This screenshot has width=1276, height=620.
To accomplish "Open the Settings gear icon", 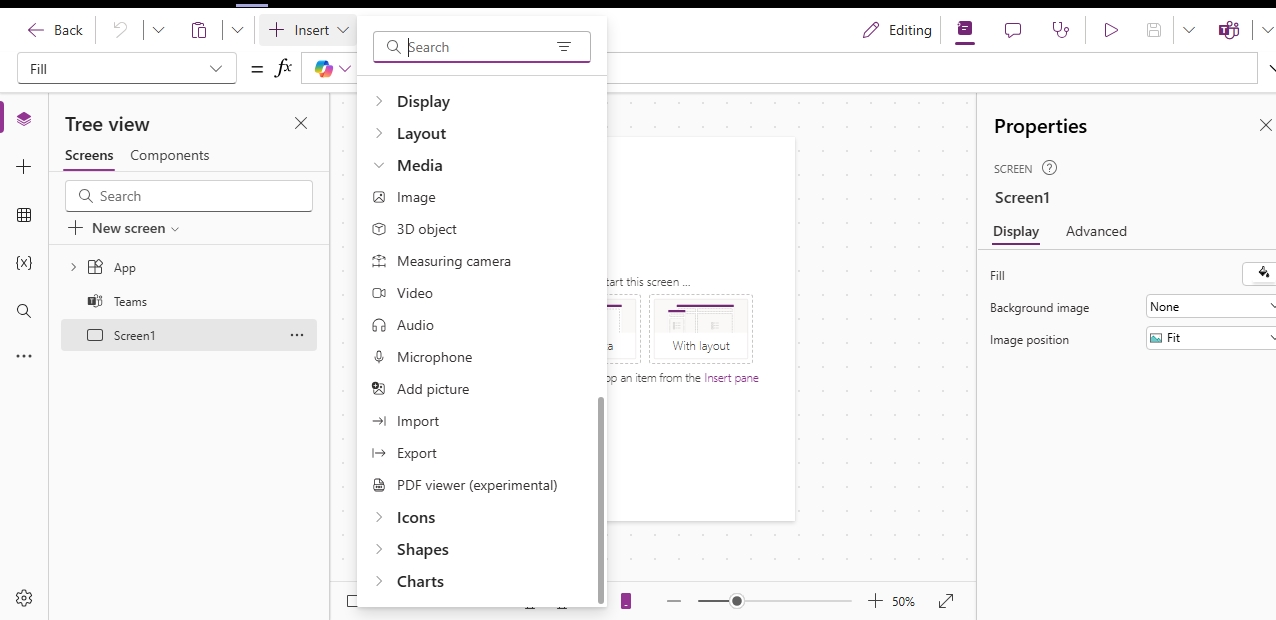I will pyautogui.click(x=24, y=598).
